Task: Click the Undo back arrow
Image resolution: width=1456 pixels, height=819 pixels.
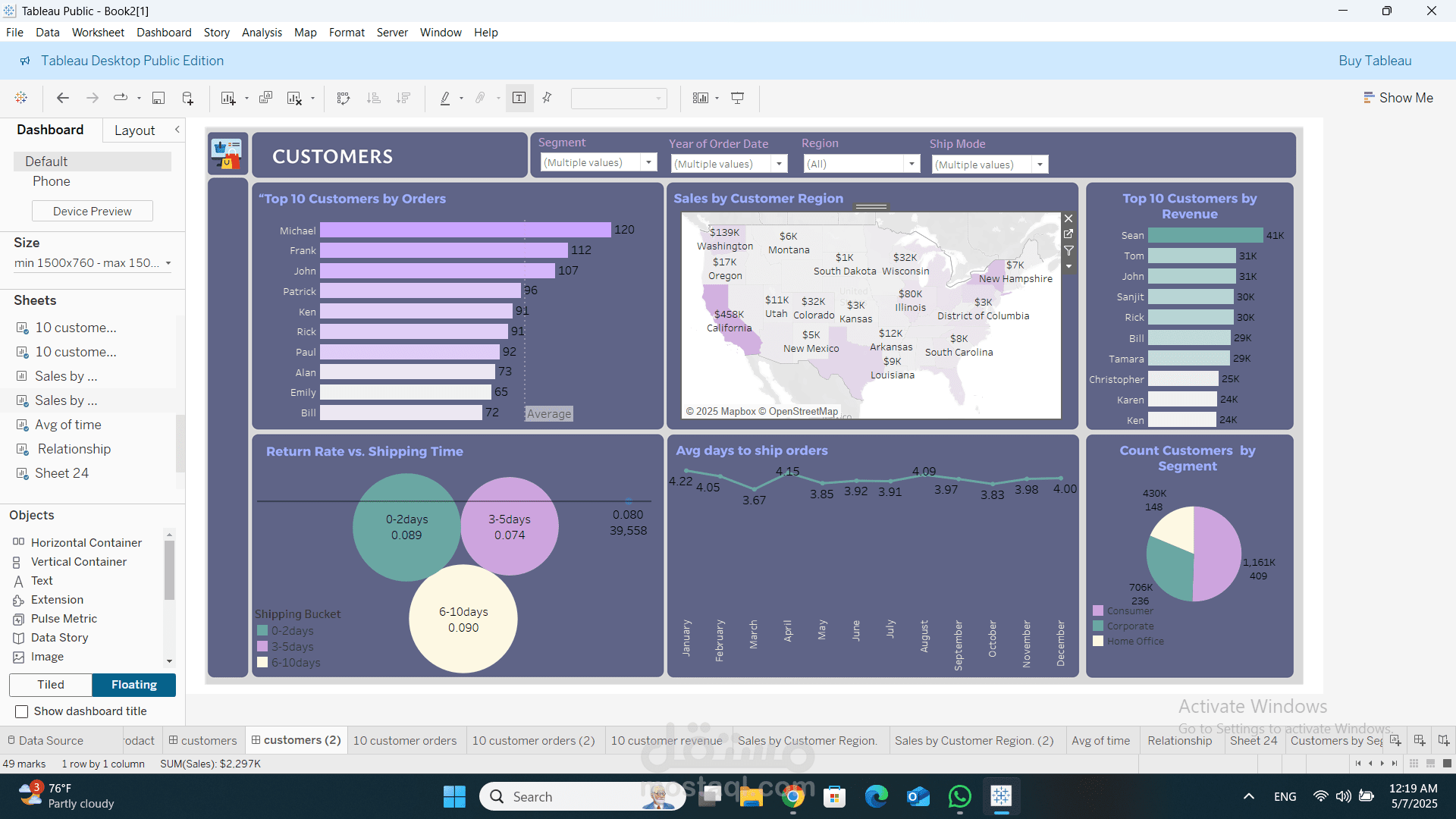Action: pos(63,98)
